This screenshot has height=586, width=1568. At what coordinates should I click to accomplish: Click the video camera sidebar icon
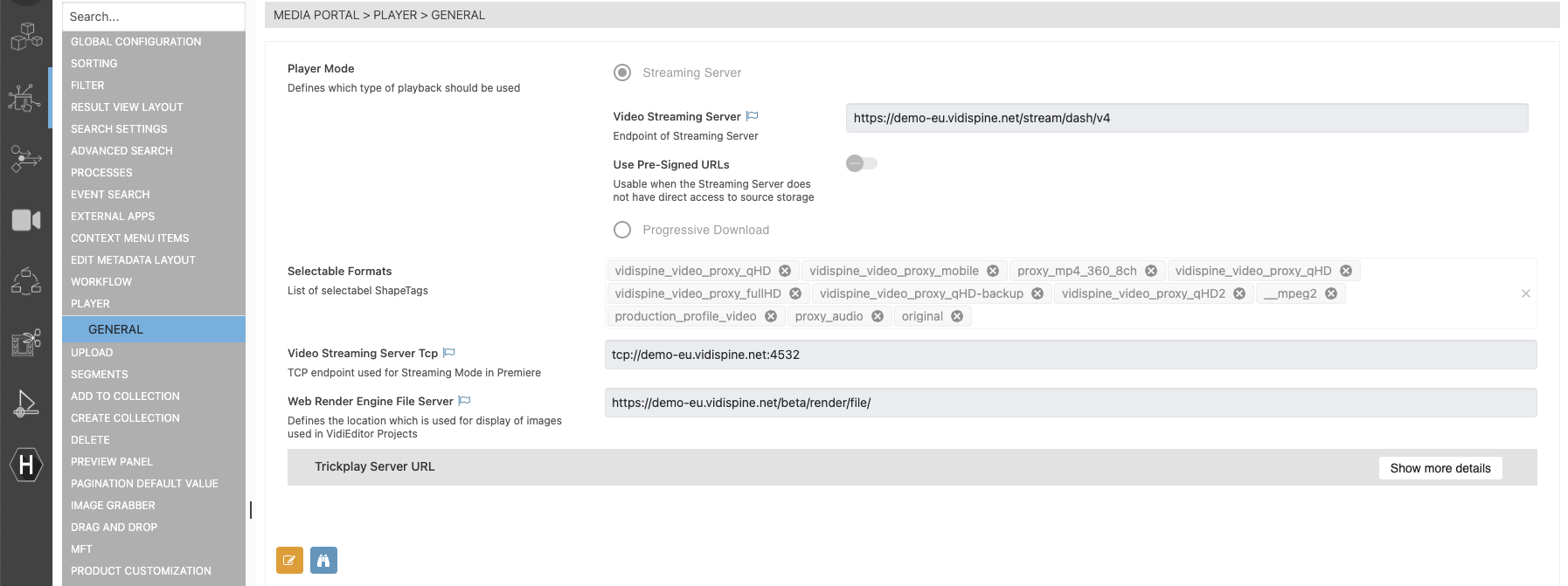(25, 220)
